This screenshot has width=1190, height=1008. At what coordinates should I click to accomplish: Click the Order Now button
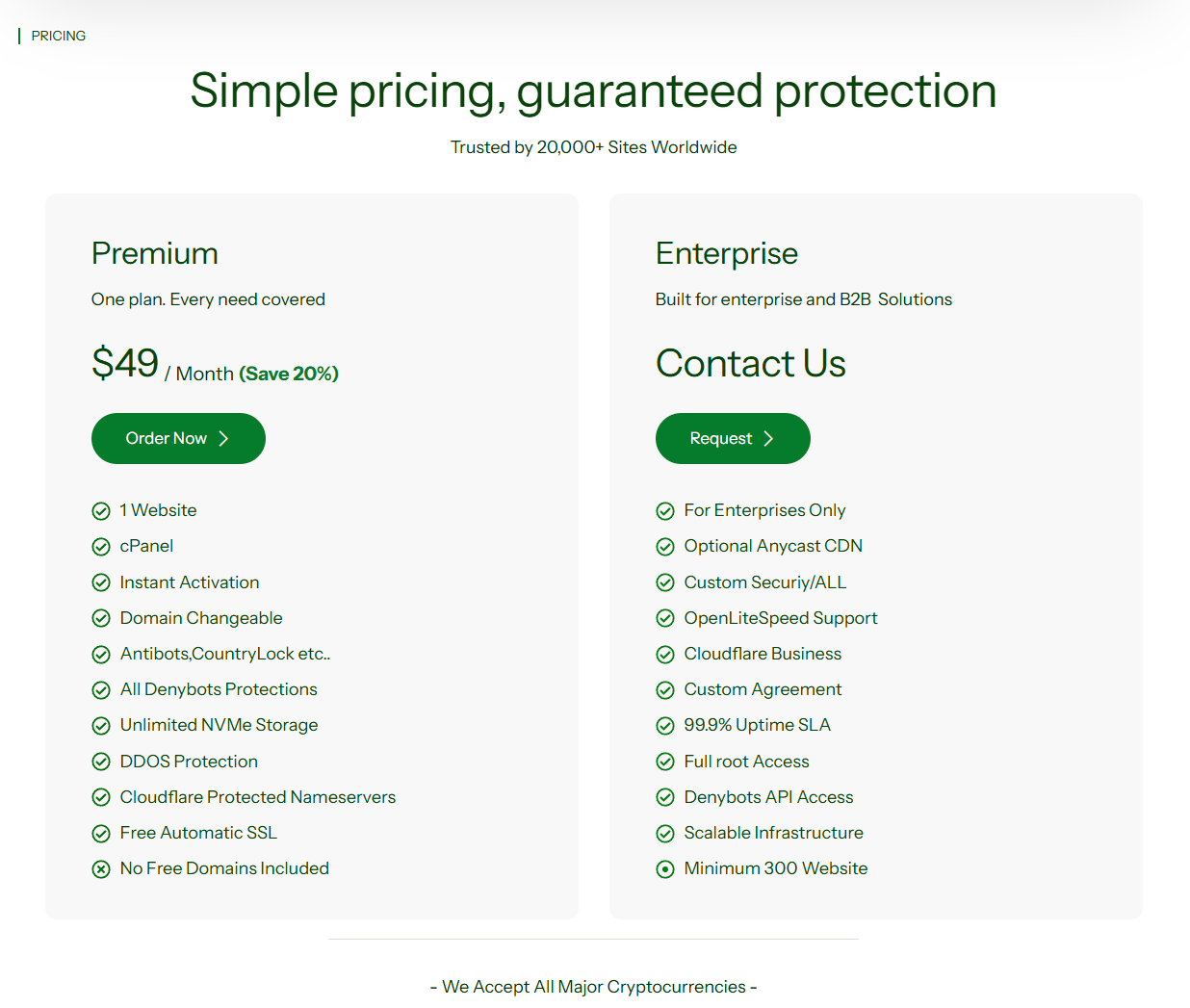178,439
